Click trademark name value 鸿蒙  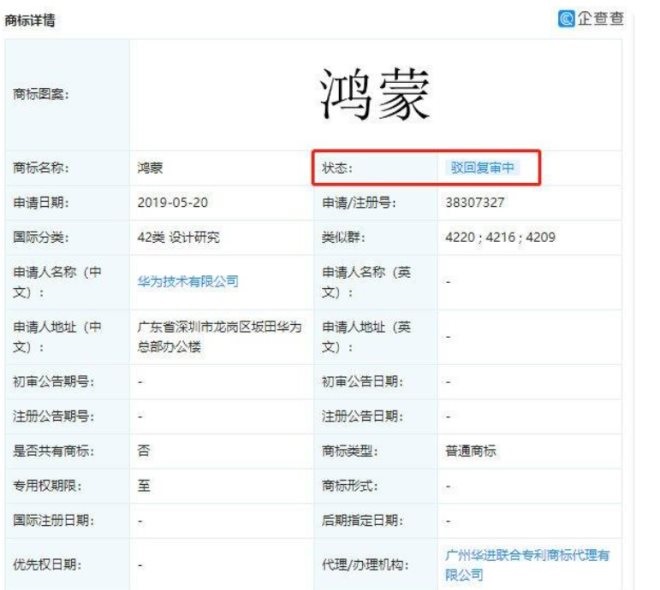(150, 167)
